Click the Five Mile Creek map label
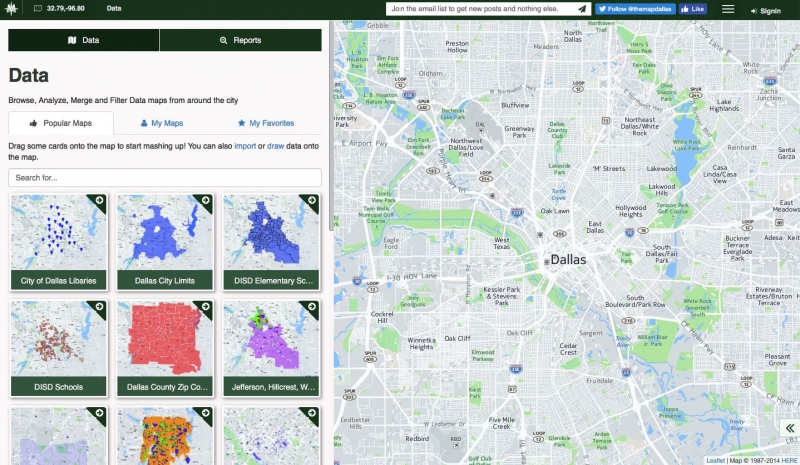This screenshot has width=800, height=465. click(x=502, y=423)
